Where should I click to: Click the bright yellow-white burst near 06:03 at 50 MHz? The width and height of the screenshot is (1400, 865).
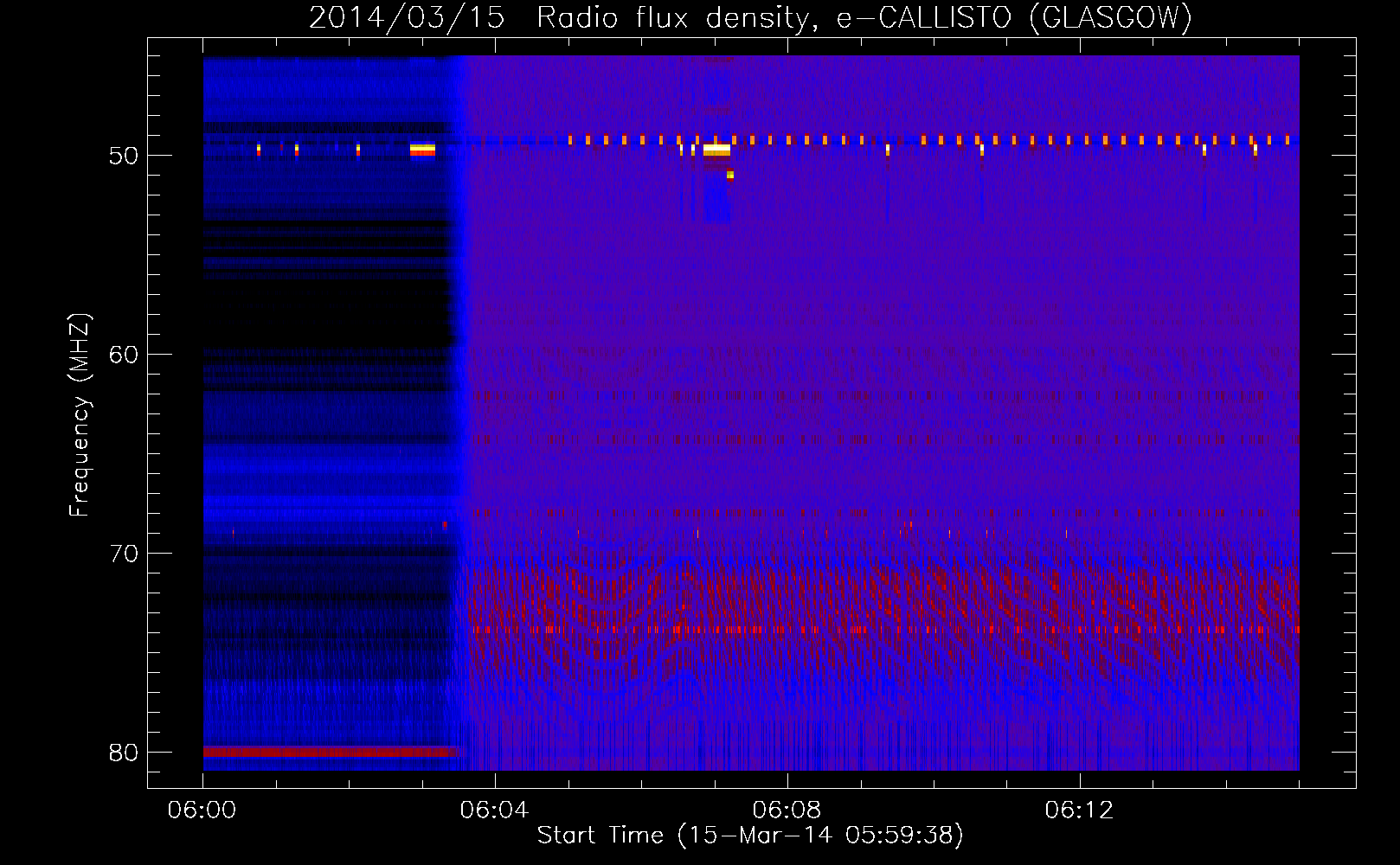tap(422, 150)
